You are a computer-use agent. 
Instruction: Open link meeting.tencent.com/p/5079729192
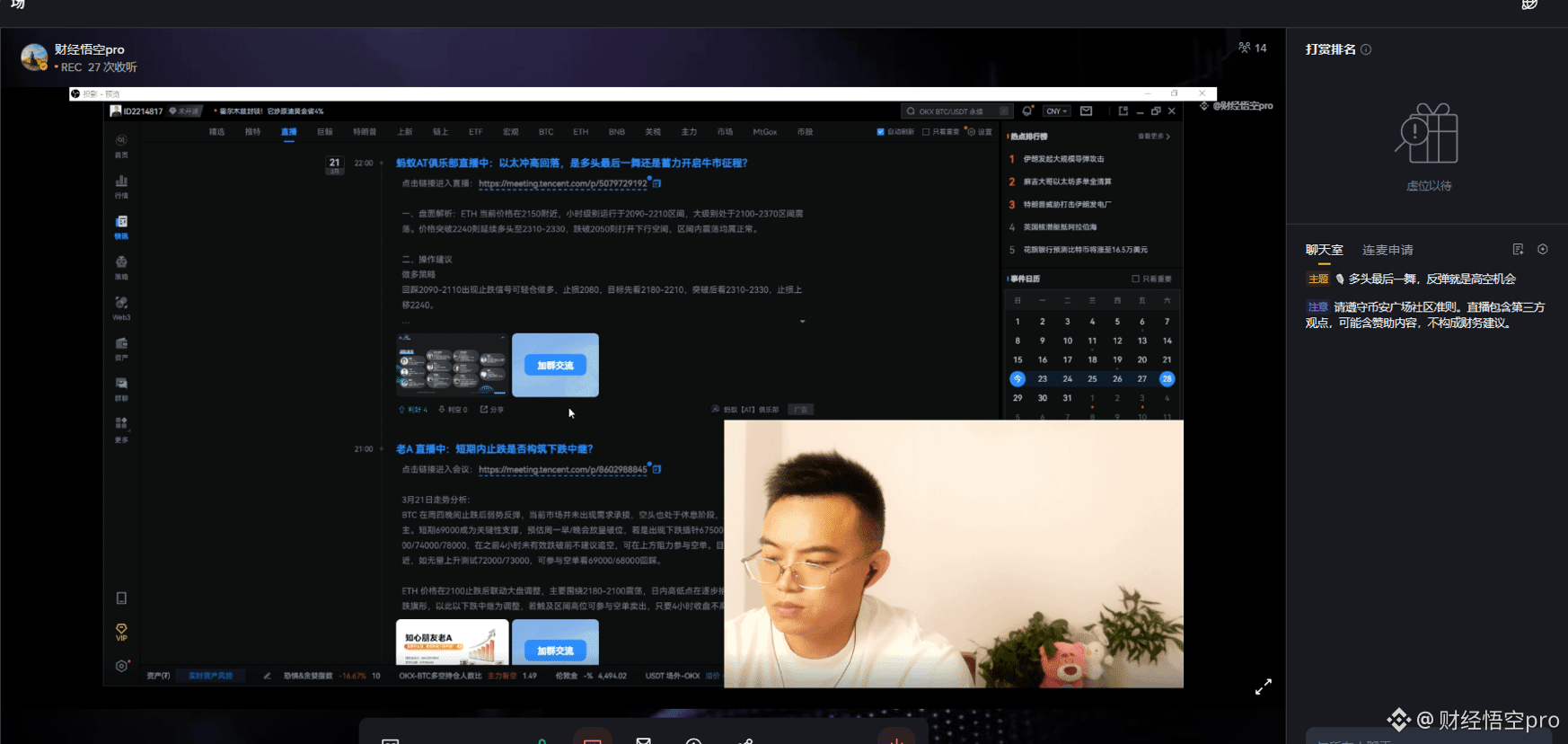pyautogui.click(x=562, y=183)
